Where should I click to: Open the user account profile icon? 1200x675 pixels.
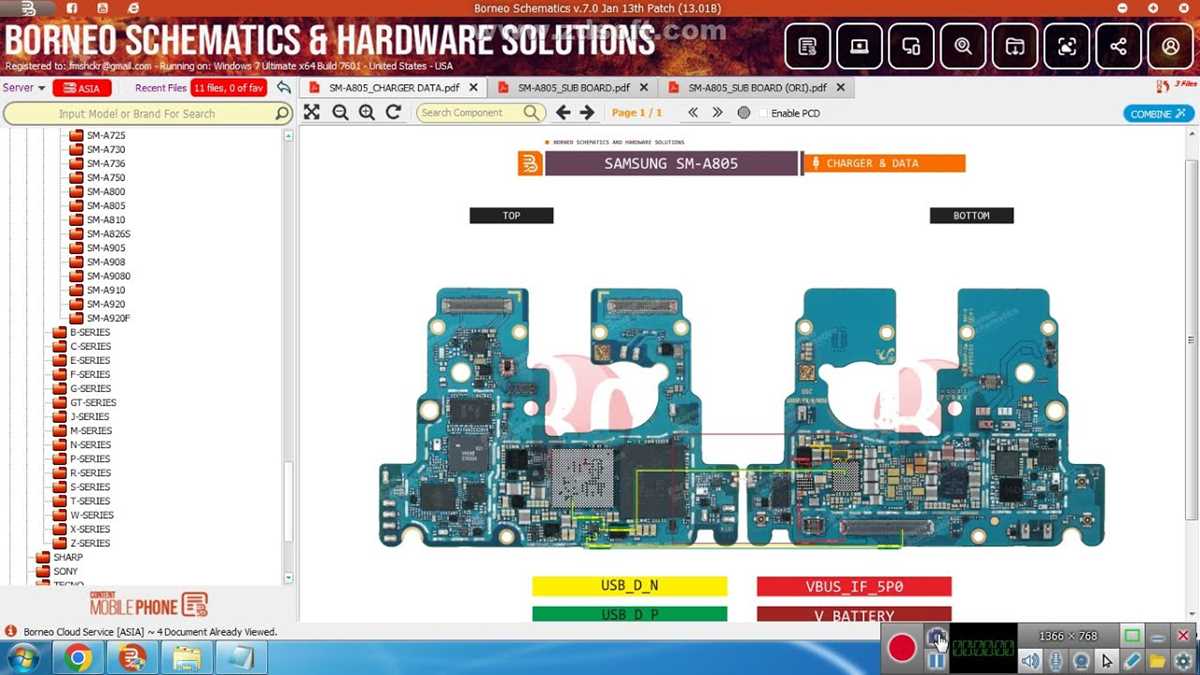click(x=1171, y=46)
